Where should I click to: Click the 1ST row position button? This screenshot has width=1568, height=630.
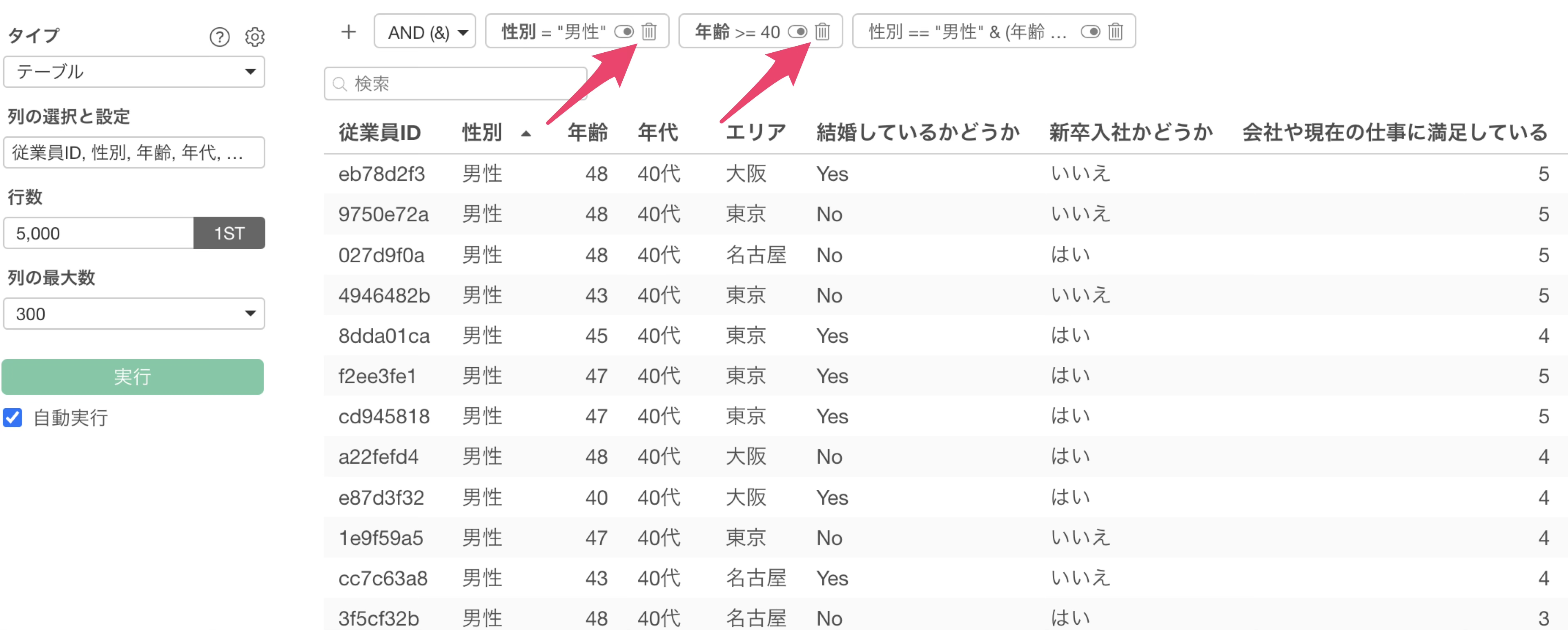tap(229, 233)
